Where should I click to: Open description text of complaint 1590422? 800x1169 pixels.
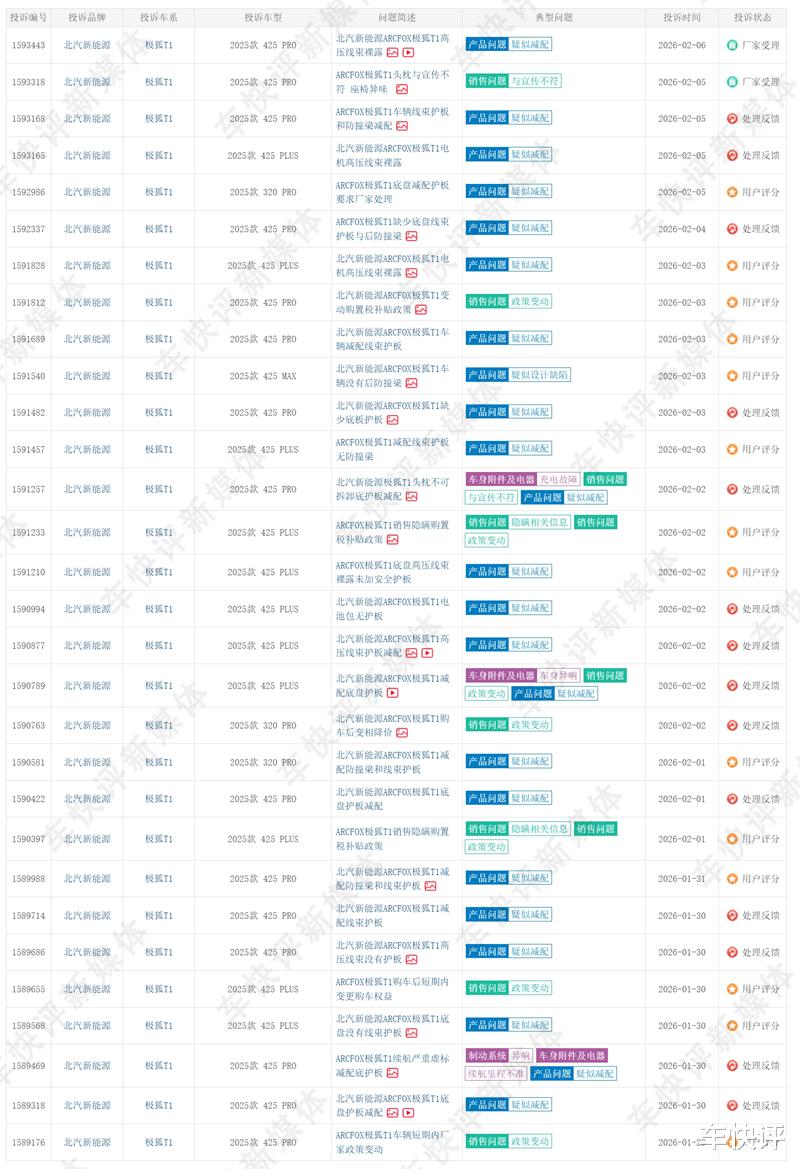pos(392,799)
